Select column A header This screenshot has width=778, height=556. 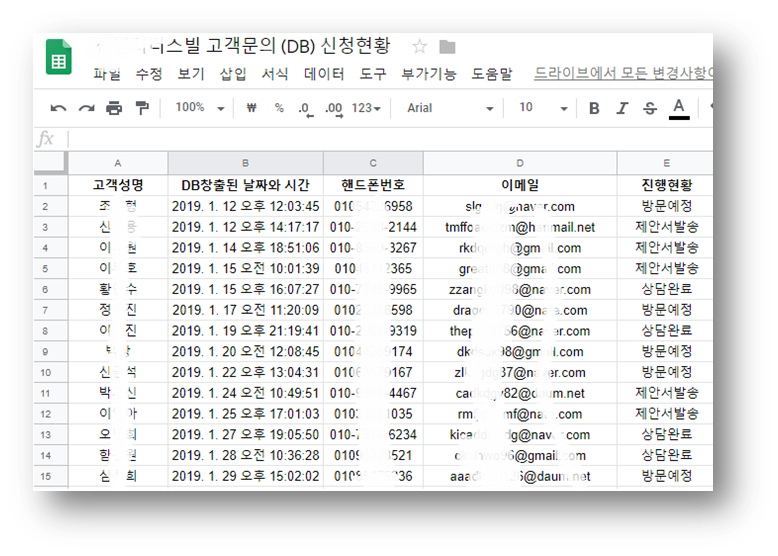[x=118, y=163]
